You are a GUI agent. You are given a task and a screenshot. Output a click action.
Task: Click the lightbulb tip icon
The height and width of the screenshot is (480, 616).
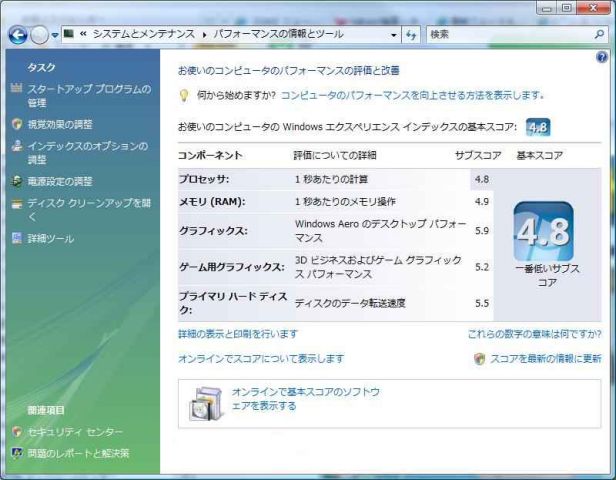184,96
